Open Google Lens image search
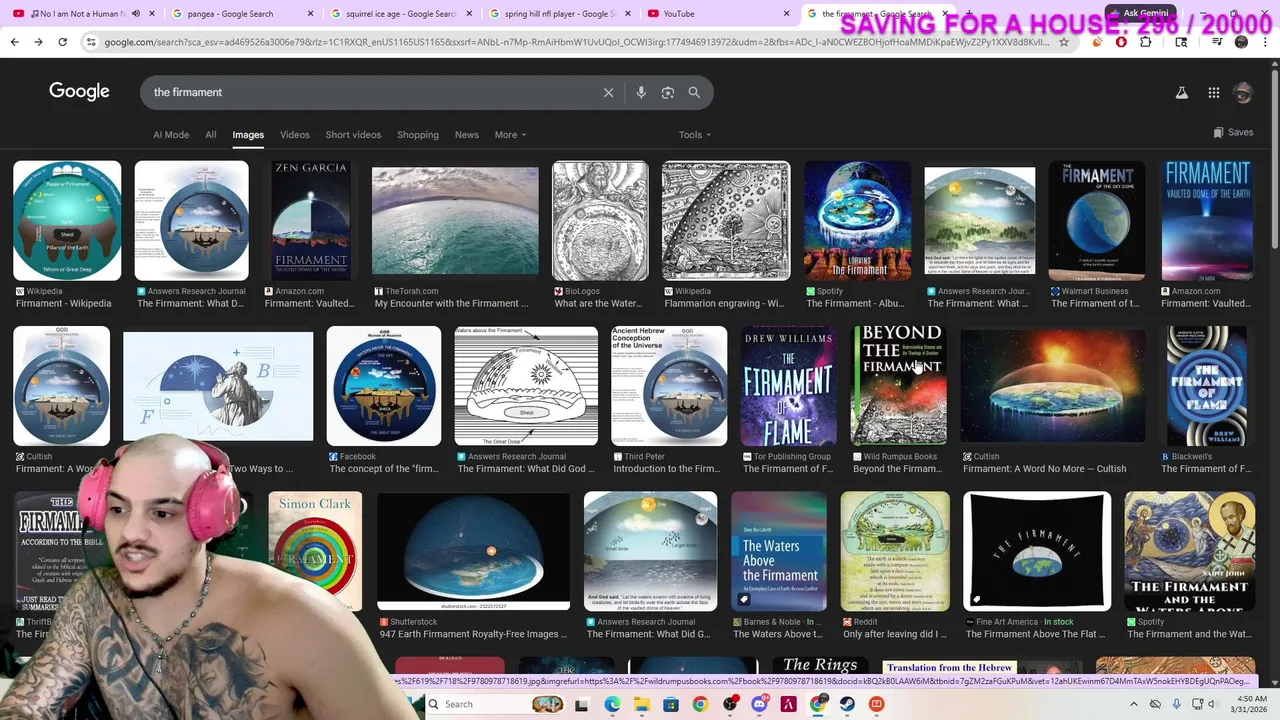The image size is (1280, 720). click(668, 92)
